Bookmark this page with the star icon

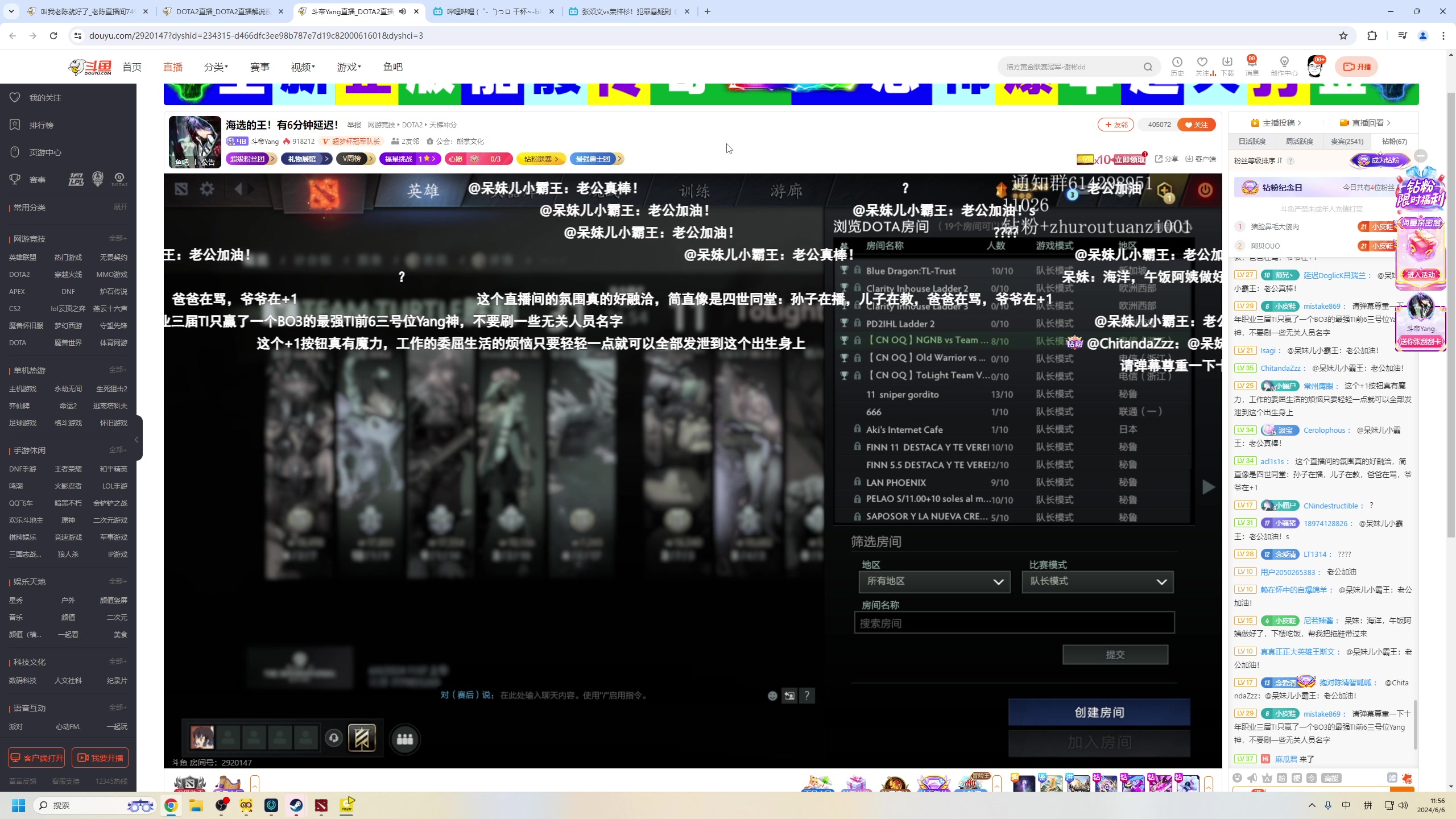[x=1343, y=36]
